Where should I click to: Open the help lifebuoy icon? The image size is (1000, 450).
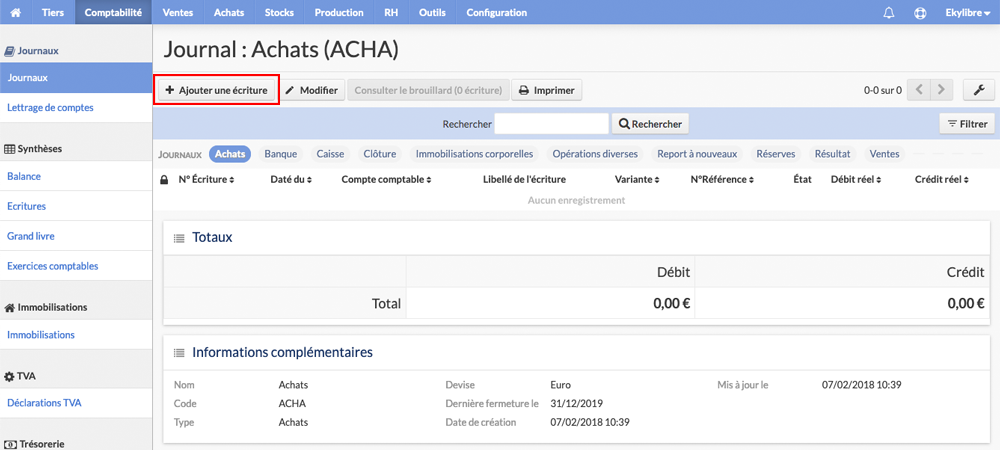coord(920,13)
